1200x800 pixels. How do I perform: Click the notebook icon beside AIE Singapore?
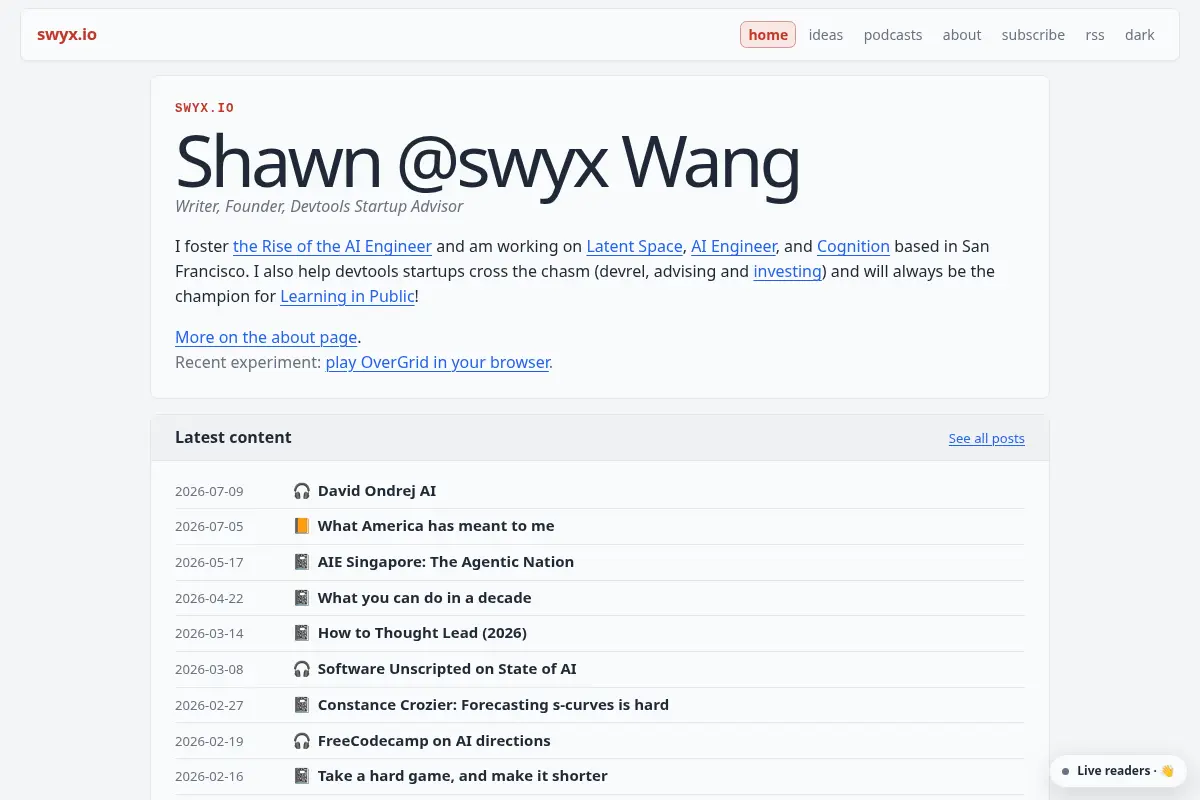[302, 562]
